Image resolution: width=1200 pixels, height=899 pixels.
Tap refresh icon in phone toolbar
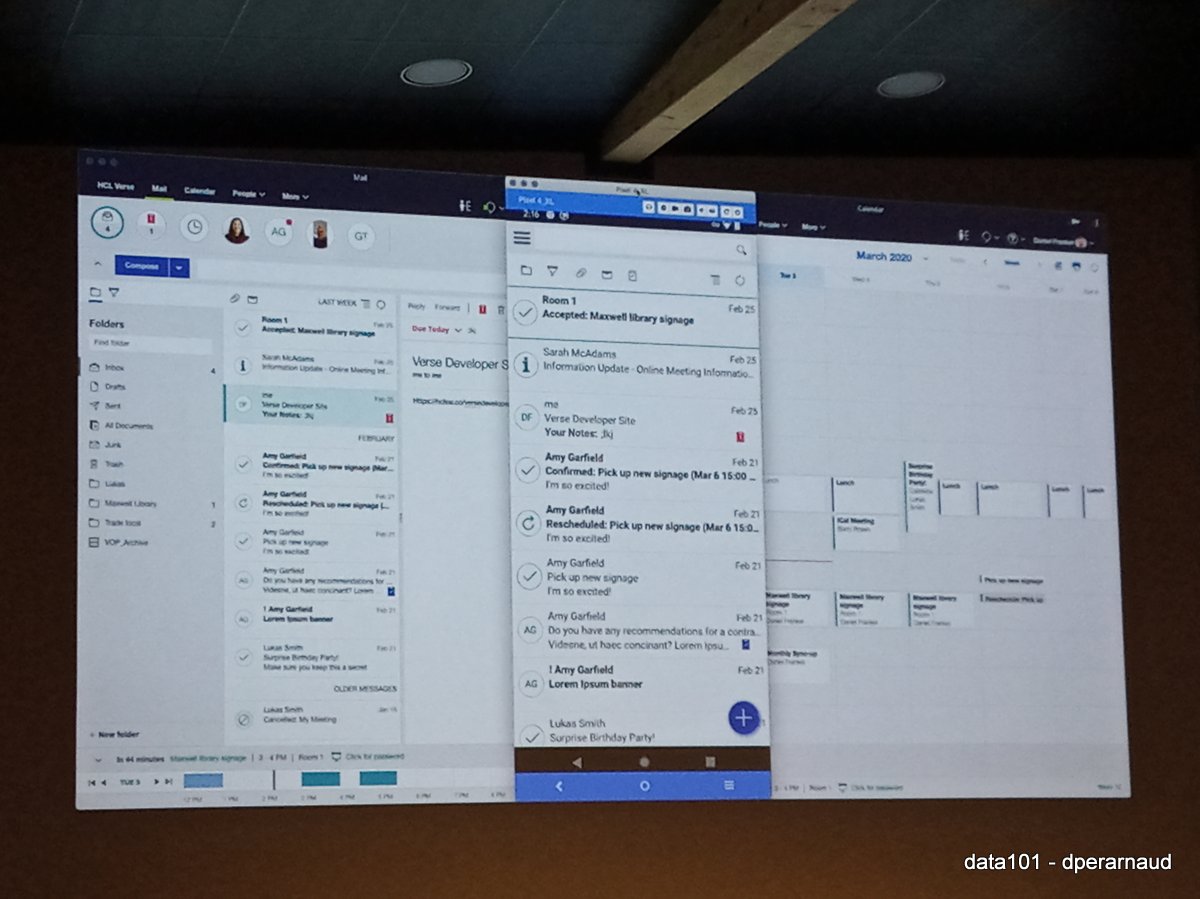tap(740, 281)
